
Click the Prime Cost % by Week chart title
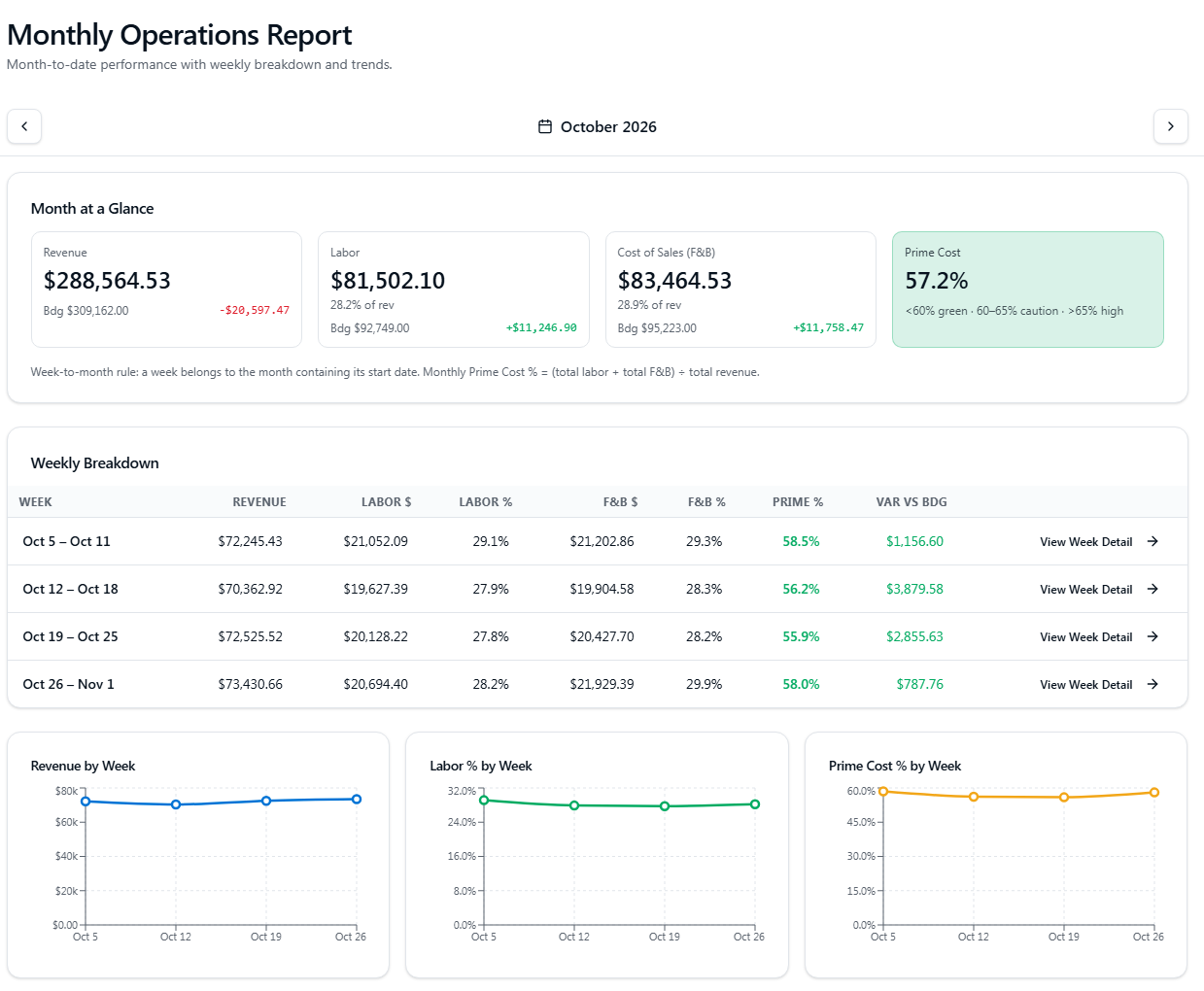click(x=895, y=766)
